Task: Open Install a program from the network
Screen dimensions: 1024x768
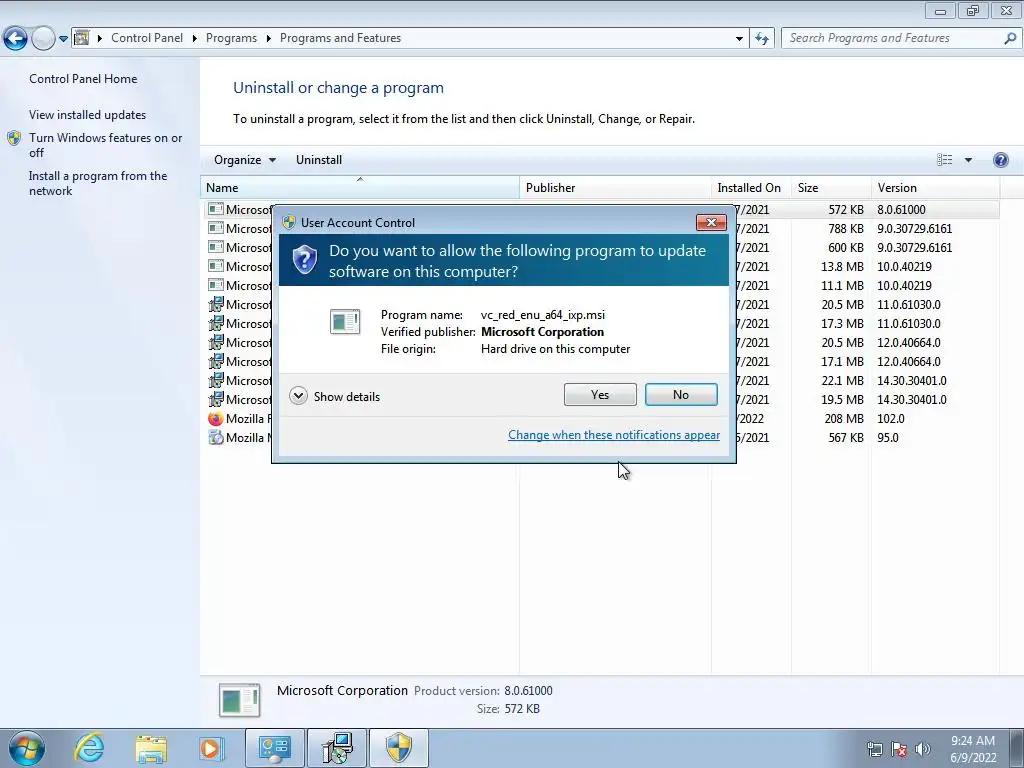Action: click(x=98, y=184)
